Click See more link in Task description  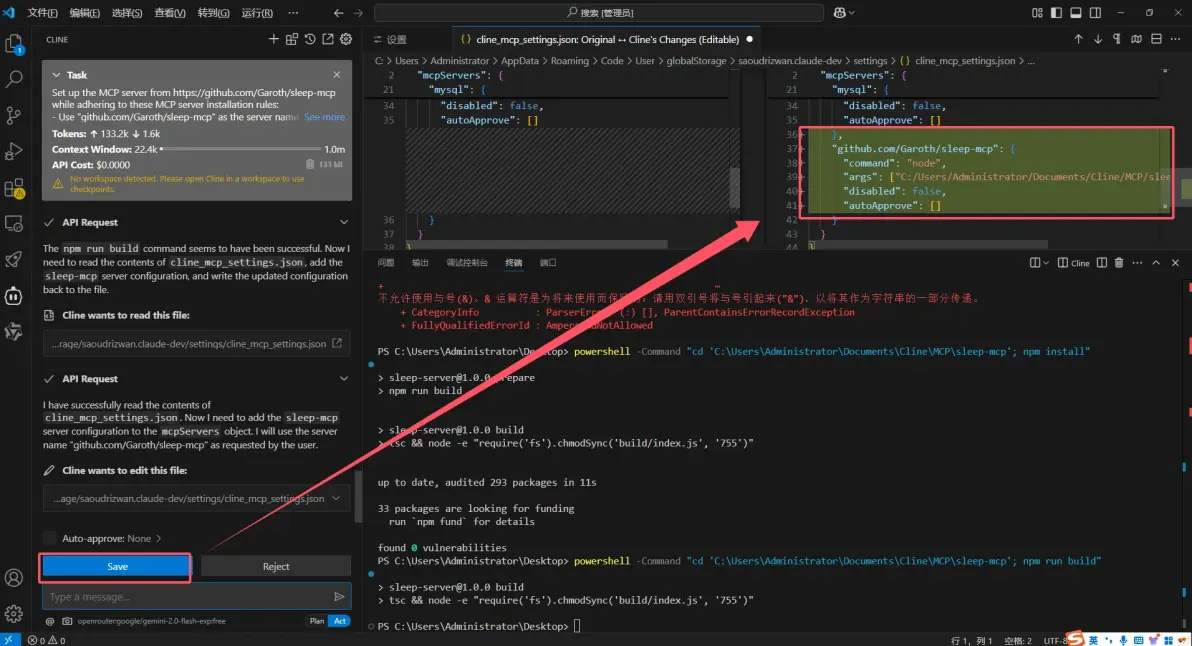(324, 117)
